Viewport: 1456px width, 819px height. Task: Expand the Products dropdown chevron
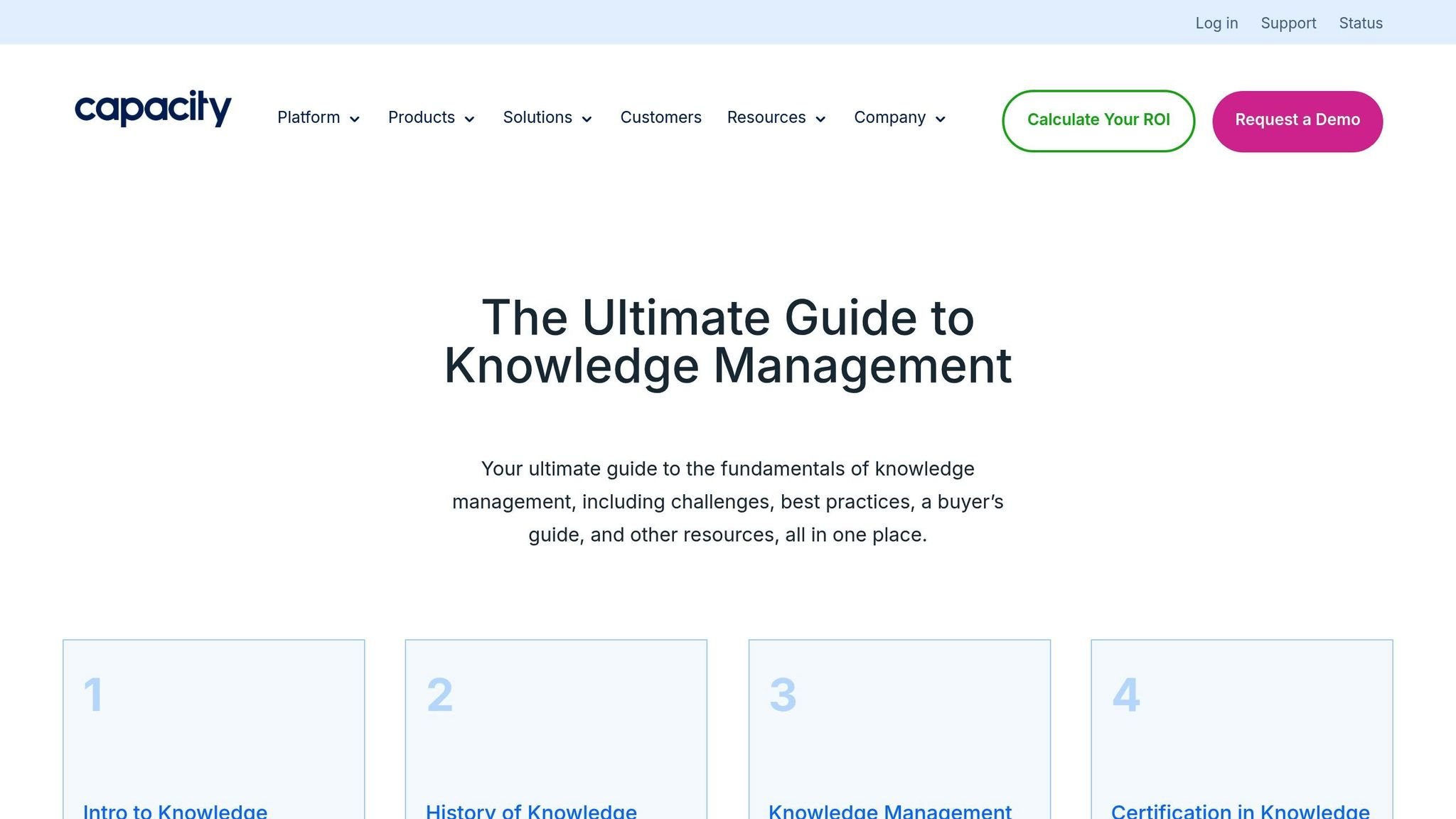[x=470, y=119]
